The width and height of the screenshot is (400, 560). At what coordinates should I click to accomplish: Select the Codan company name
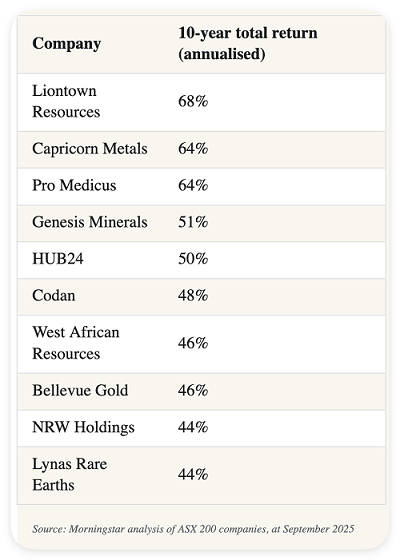pyautogui.click(x=54, y=296)
